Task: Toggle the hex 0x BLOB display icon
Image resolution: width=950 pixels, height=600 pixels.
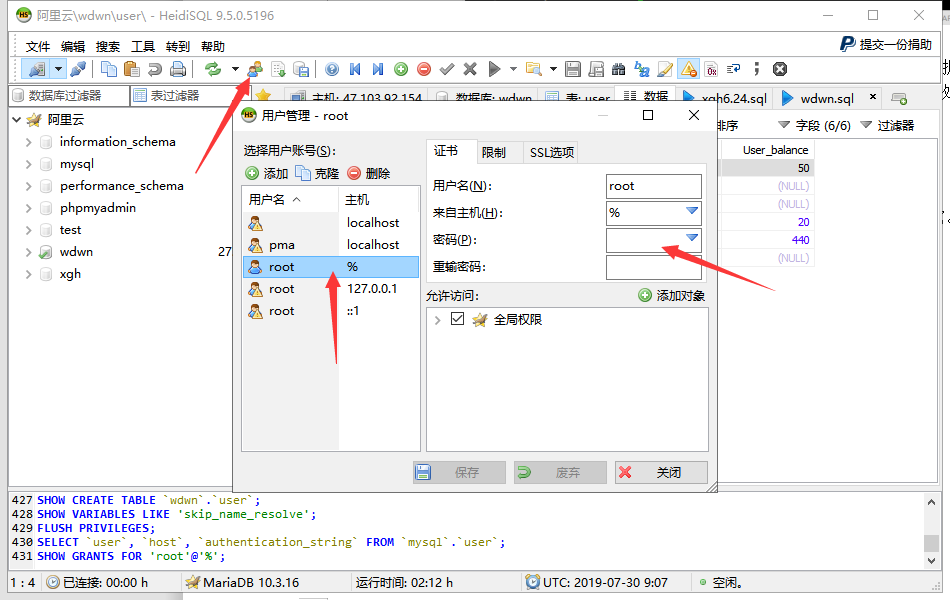Action: coord(711,69)
